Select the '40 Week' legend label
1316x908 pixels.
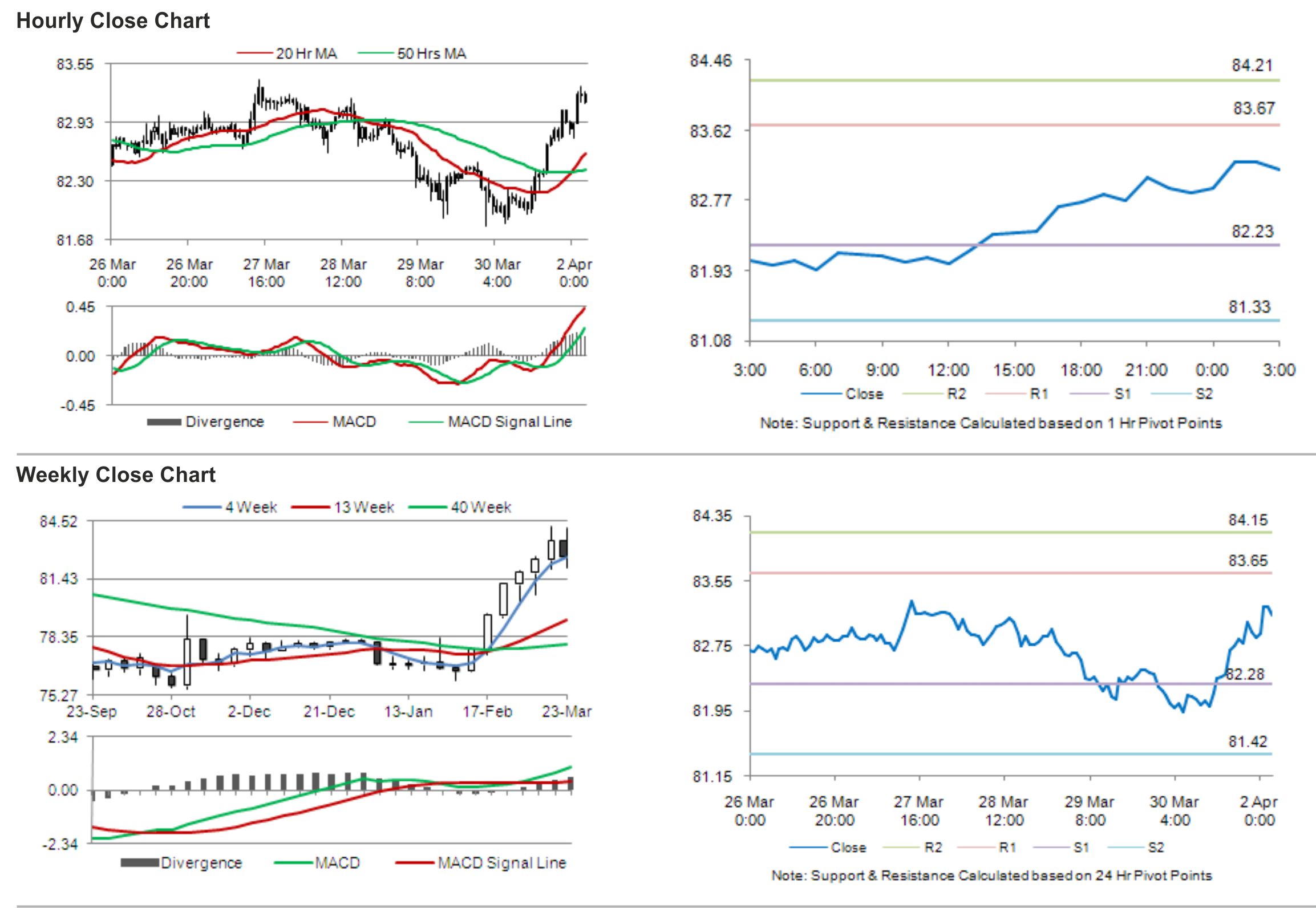coord(481,507)
